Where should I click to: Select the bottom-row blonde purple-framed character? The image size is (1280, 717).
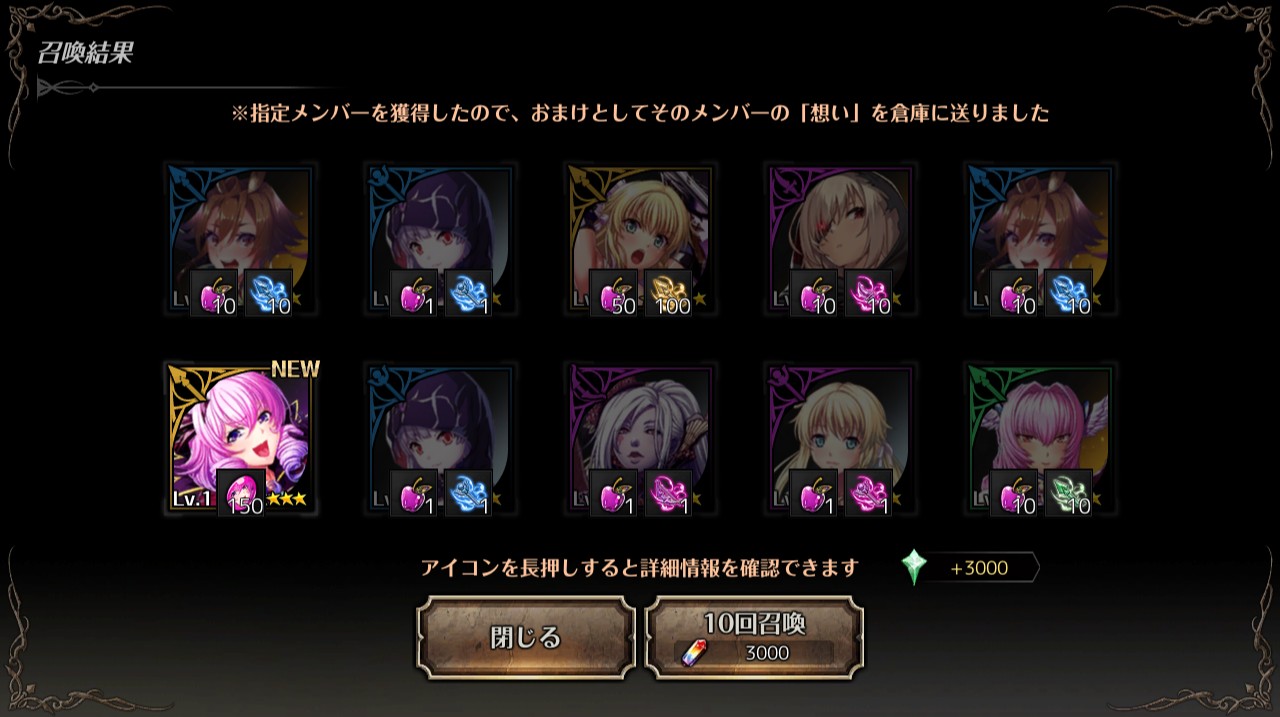tap(841, 439)
